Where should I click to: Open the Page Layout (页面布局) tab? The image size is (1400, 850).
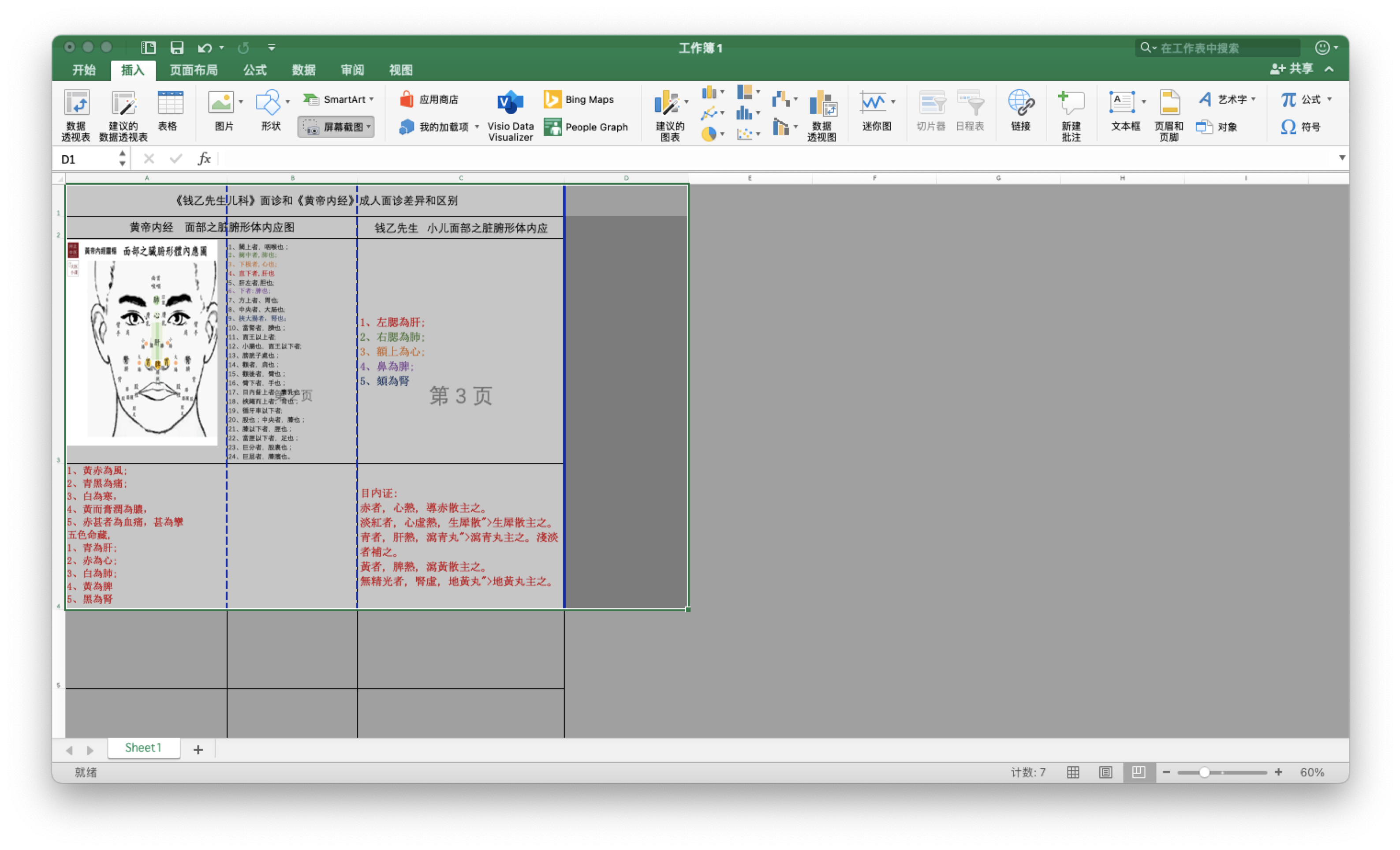(x=193, y=70)
